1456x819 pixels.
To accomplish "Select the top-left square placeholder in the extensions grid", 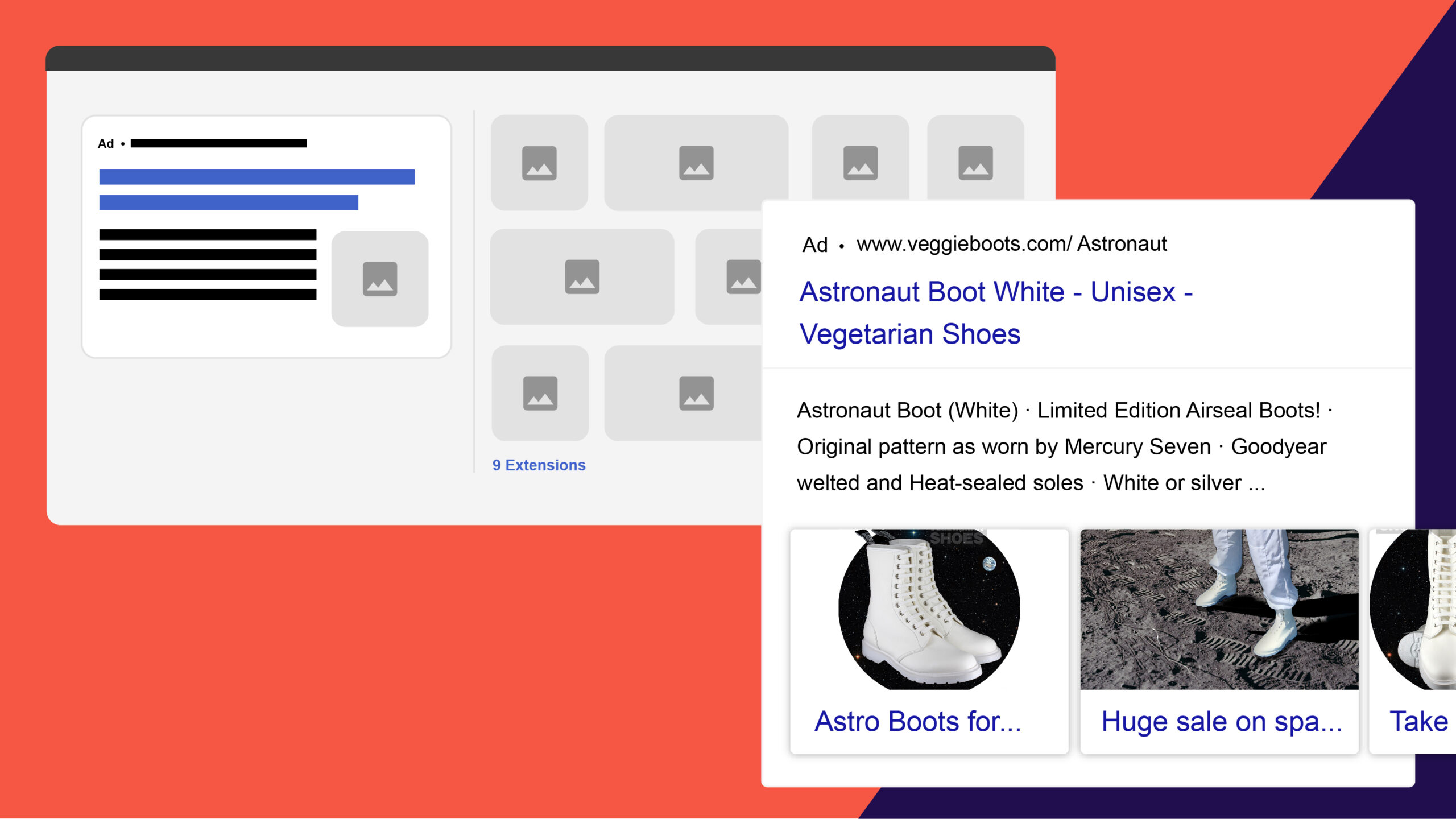I will (x=539, y=163).
